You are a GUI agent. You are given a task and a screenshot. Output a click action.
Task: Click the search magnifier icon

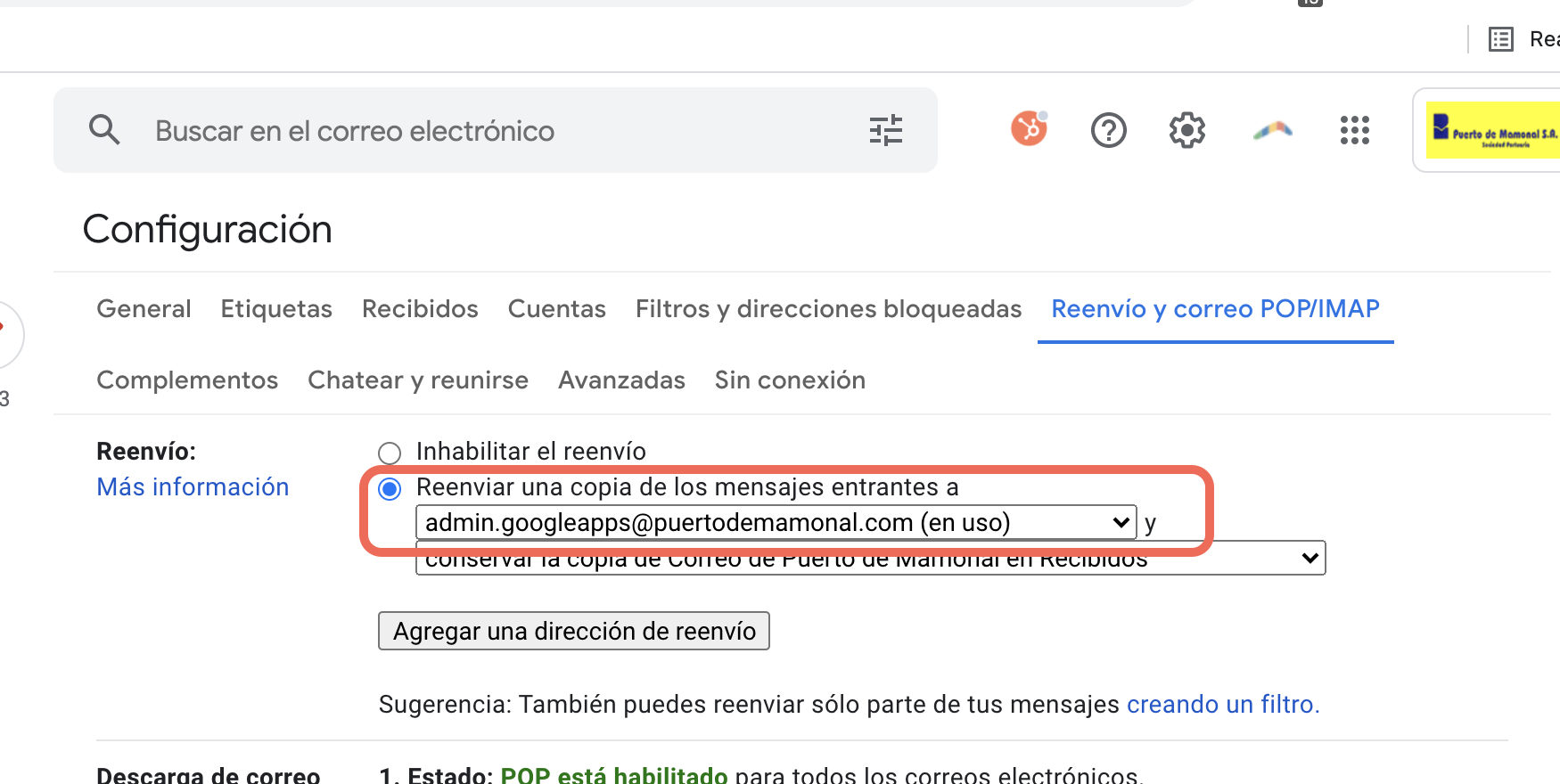[104, 130]
